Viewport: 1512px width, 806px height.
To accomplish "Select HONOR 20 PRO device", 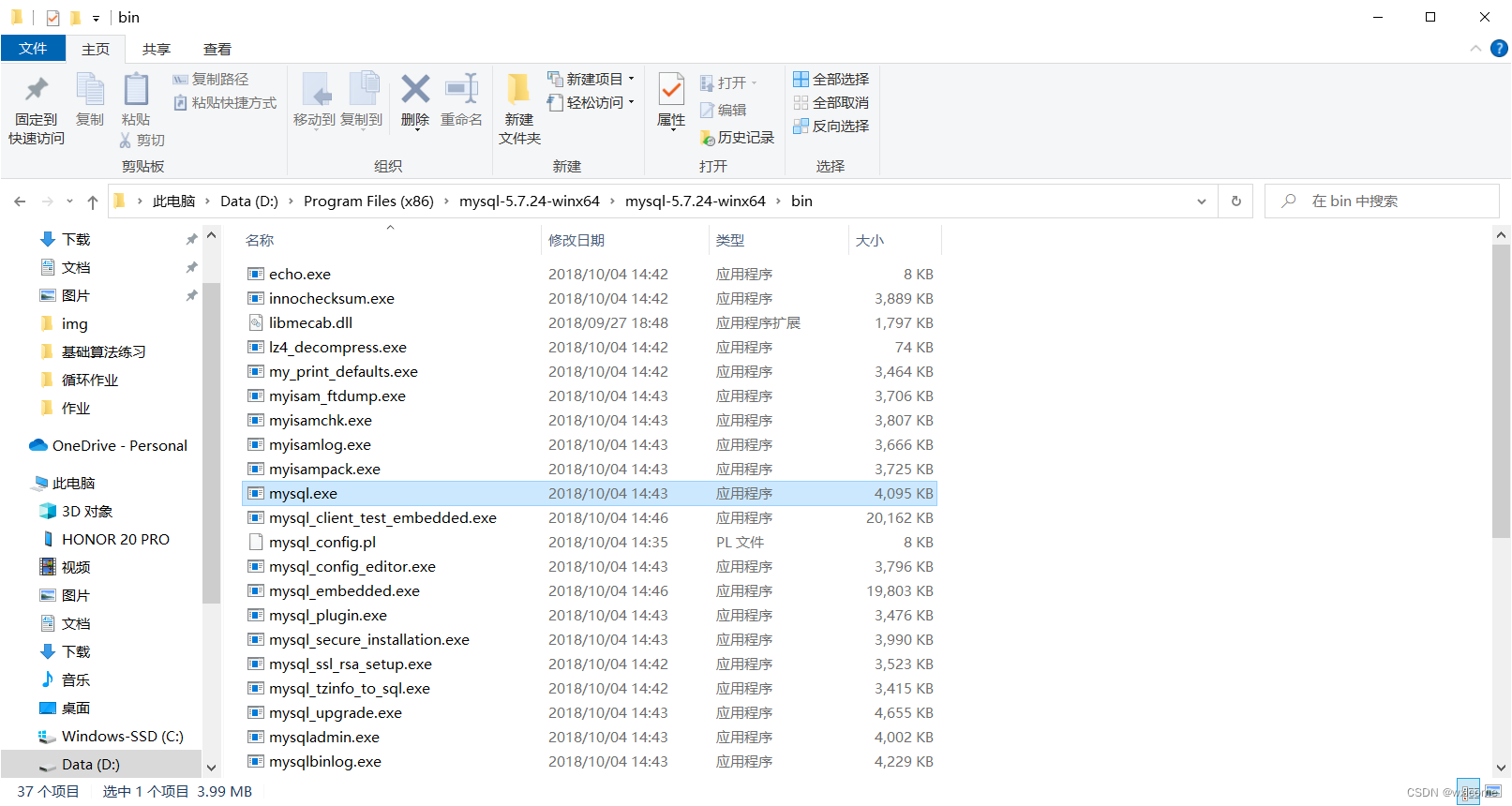I will (105, 540).
